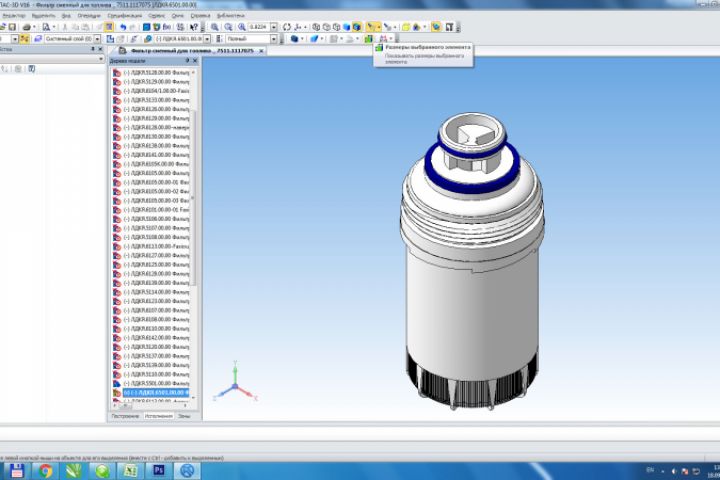Open Print preview from toolbar
The height and width of the screenshot is (480, 720).
46,27
